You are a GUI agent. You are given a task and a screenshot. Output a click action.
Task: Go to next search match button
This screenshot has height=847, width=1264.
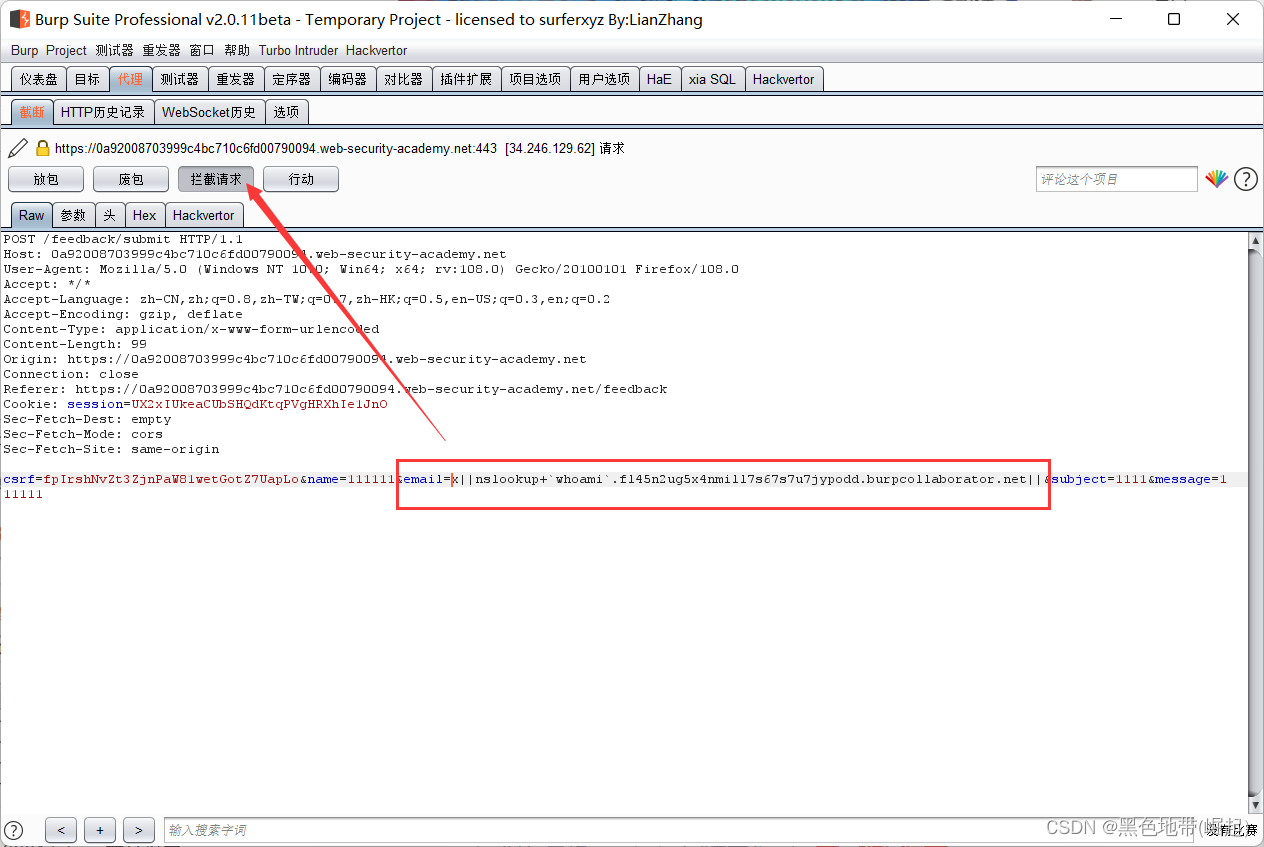pos(139,830)
